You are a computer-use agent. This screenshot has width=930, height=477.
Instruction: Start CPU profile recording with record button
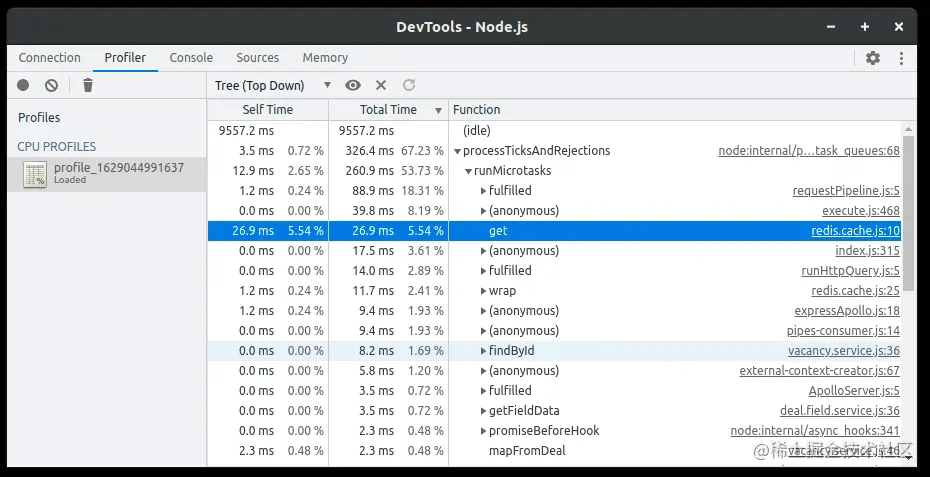point(23,85)
